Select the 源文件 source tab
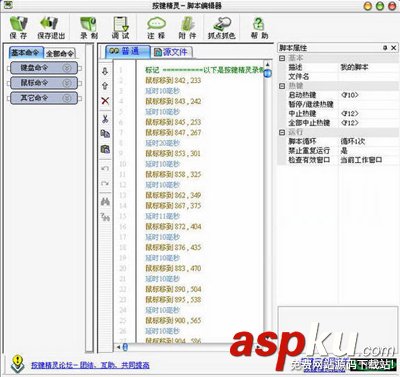The image size is (400, 377). pos(171,52)
